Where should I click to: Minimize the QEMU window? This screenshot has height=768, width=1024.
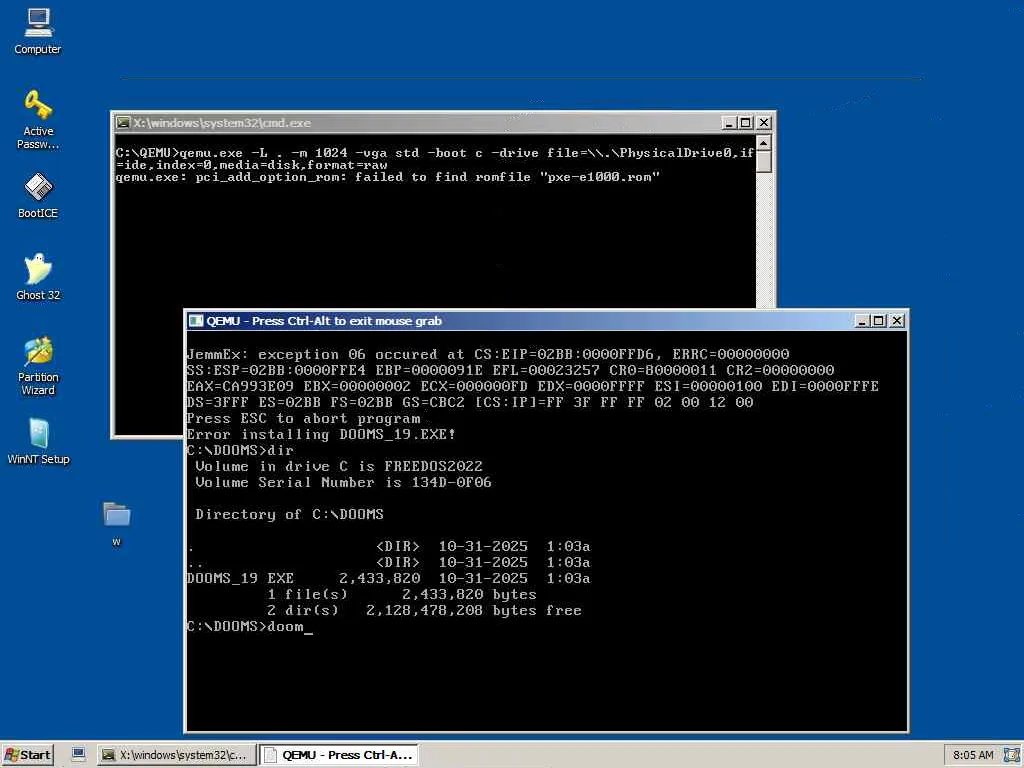(x=863, y=321)
